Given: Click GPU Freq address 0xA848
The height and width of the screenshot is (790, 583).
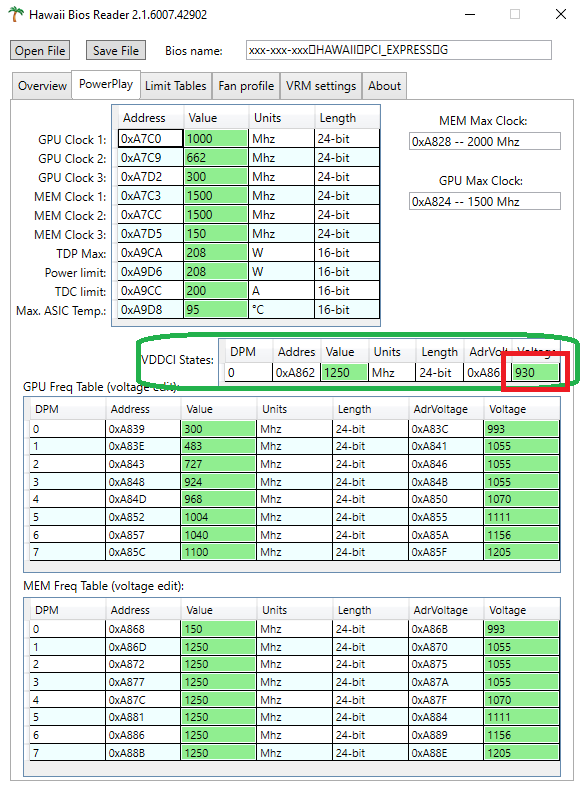Looking at the screenshot, I should point(143,482).
